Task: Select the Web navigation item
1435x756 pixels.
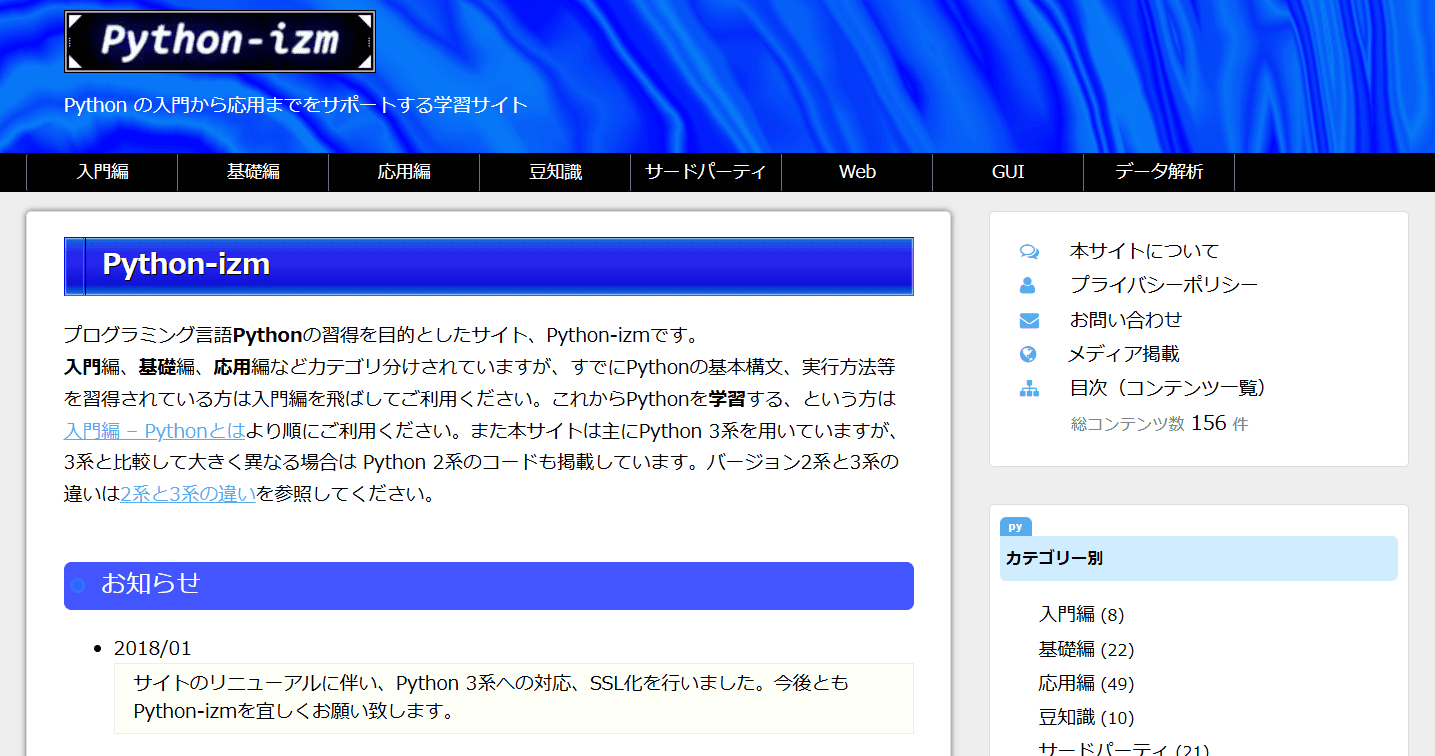Action: (x=857, y=172)
